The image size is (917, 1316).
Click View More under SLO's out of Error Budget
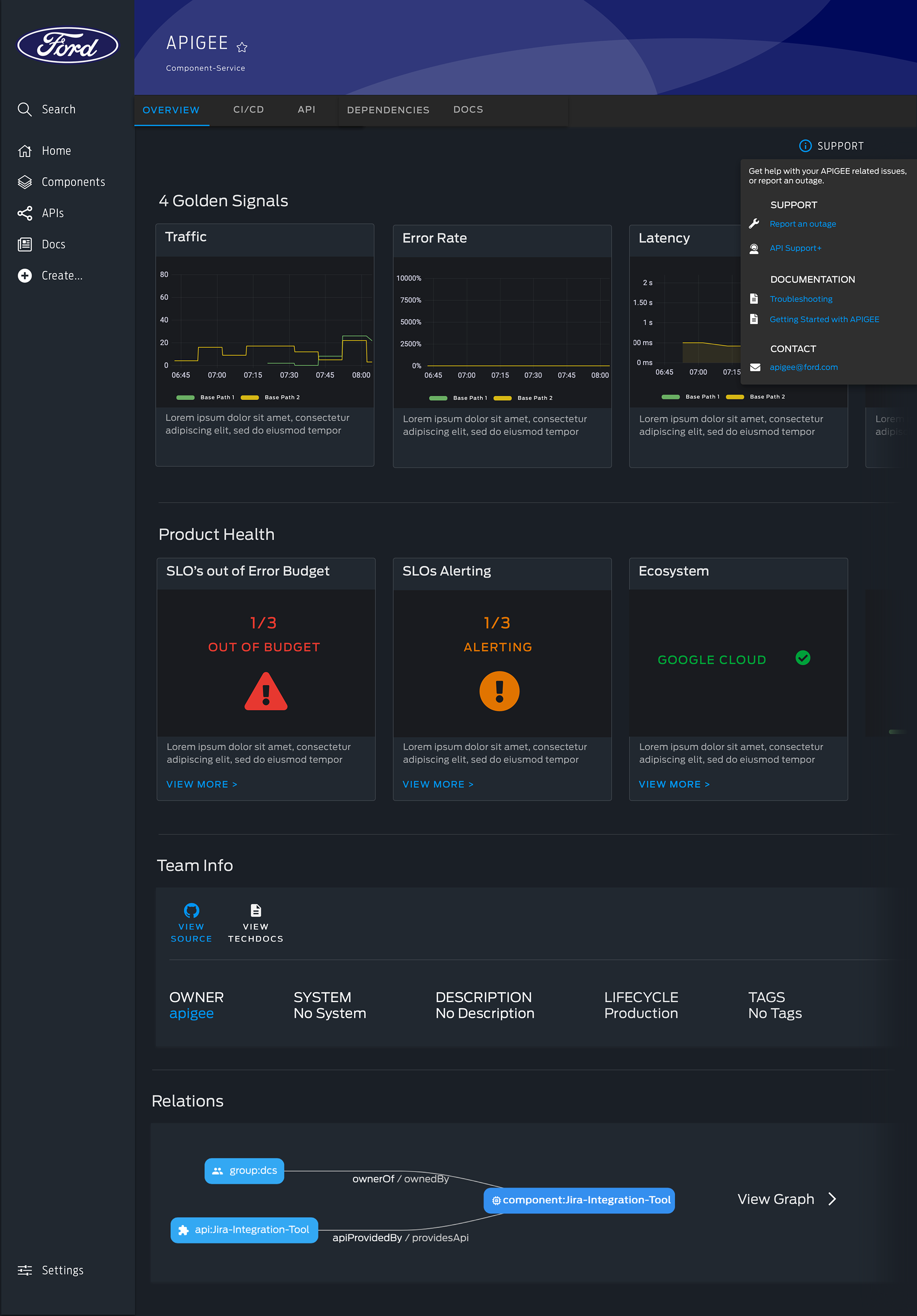202,784
